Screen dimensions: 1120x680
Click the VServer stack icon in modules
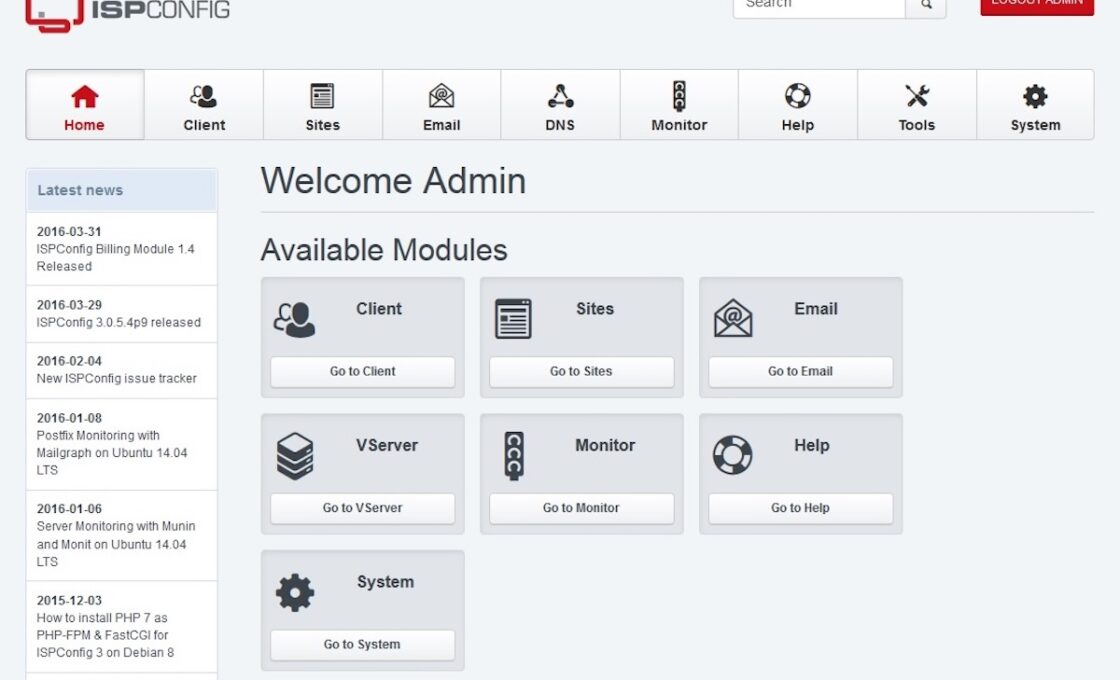pos(295,457)
